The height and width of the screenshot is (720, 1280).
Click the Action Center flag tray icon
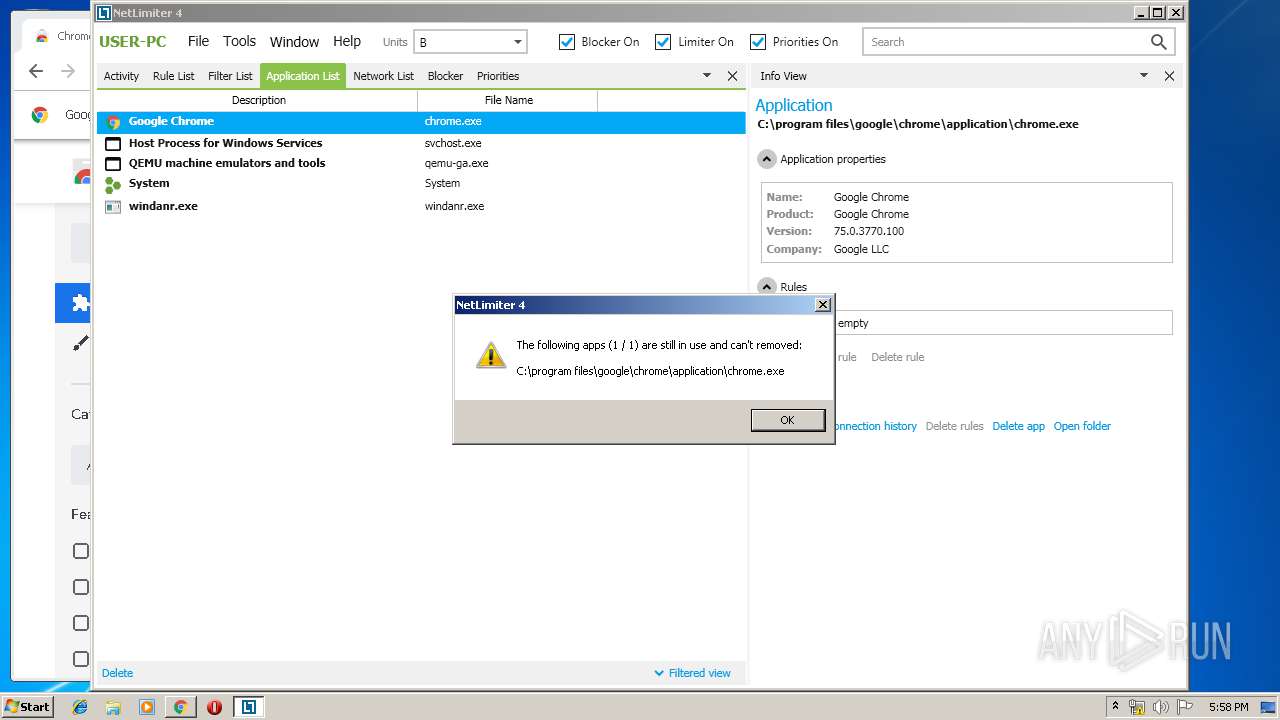coord(1185,707)
